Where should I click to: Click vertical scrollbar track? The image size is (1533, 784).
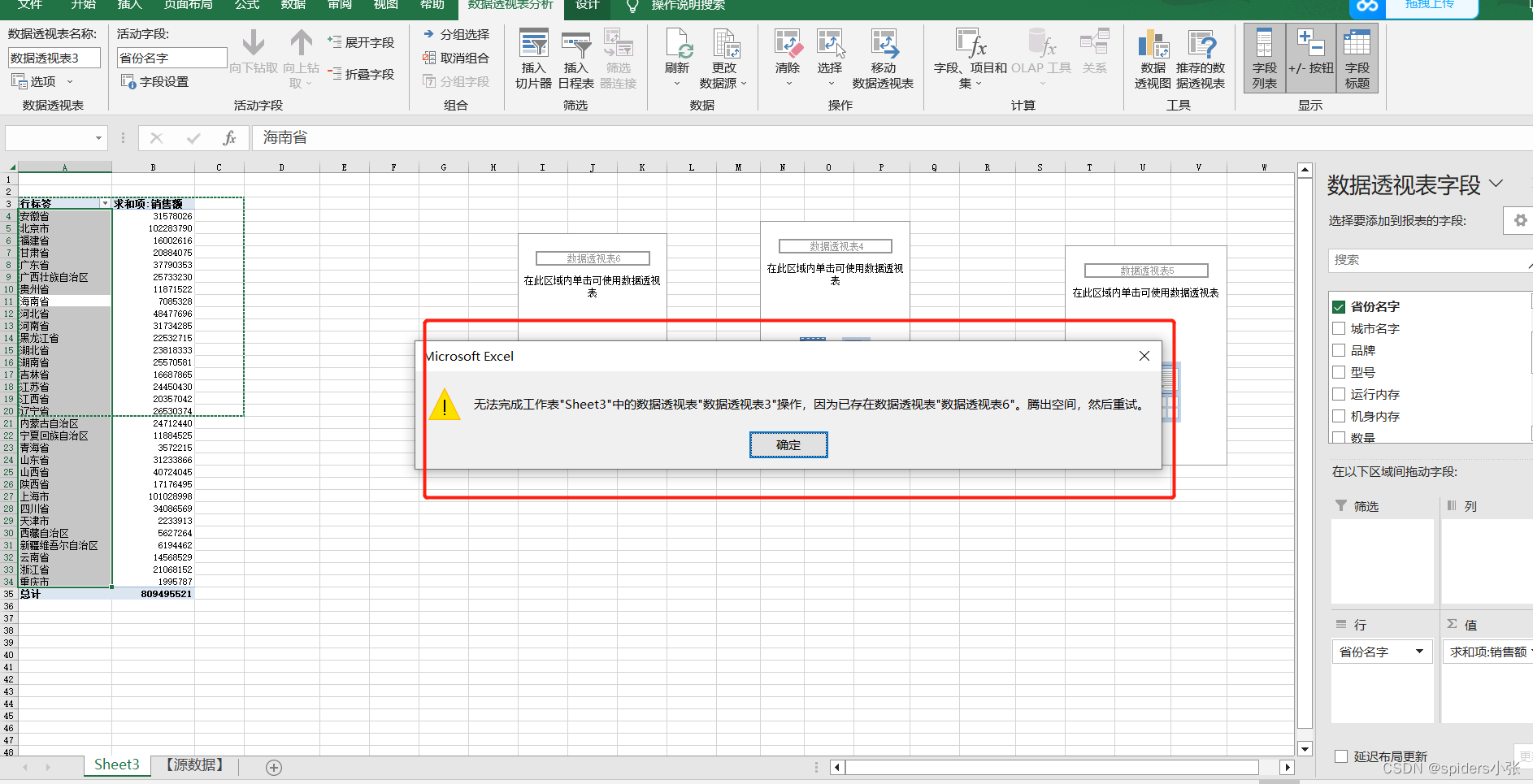pyautogui.click(x=1305, y=455)
